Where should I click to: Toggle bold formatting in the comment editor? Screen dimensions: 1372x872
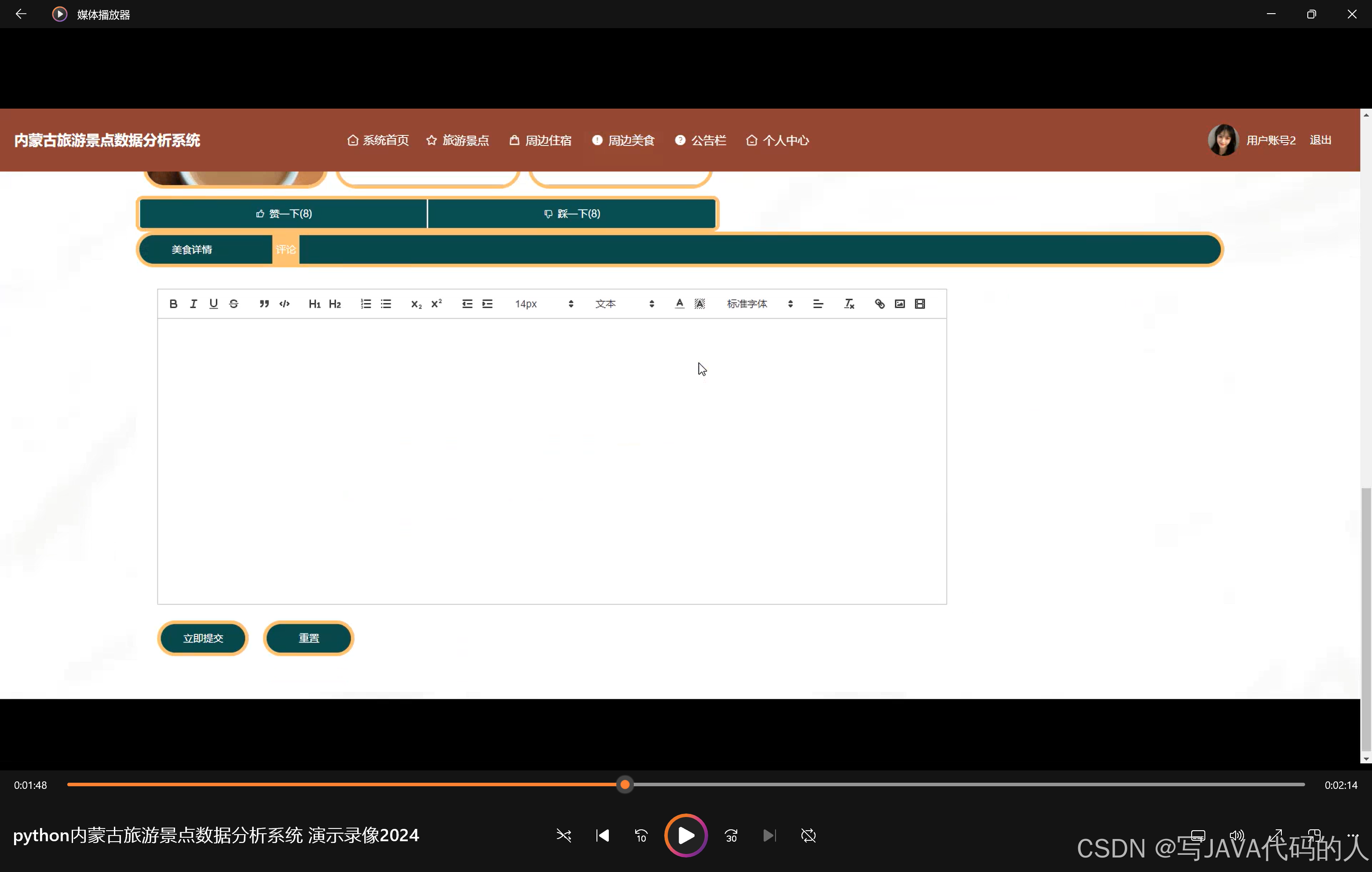point(173,303)
